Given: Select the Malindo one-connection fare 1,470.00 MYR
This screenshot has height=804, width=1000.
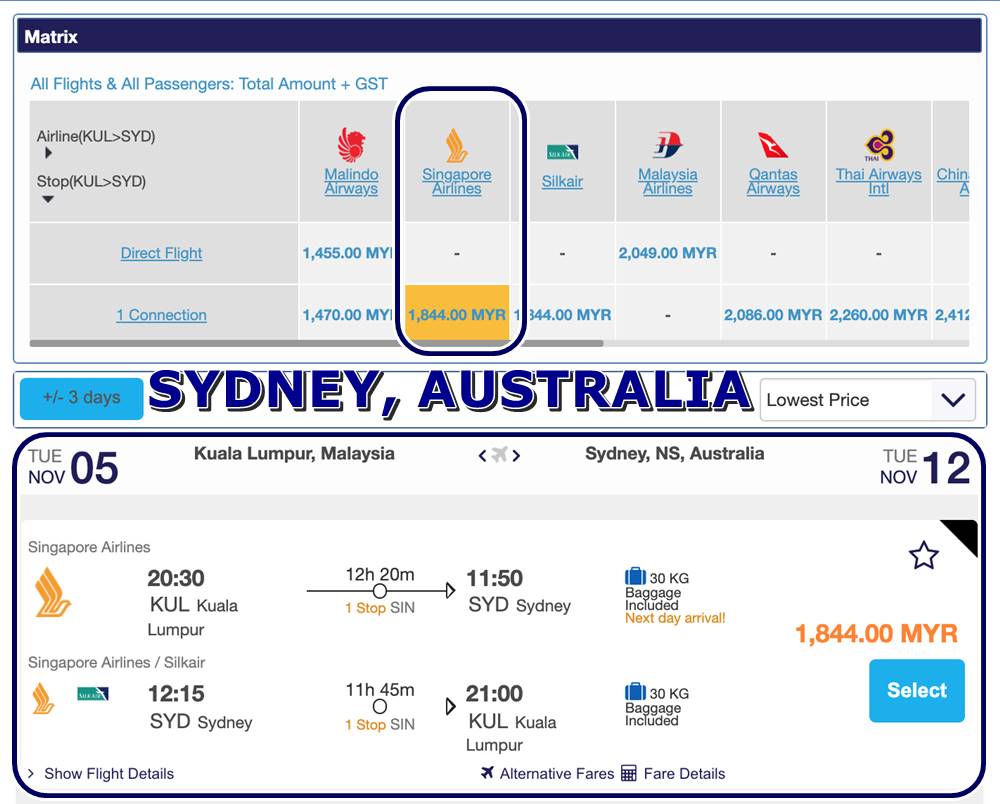Looking at the screenshot, I should click(348, 315).
